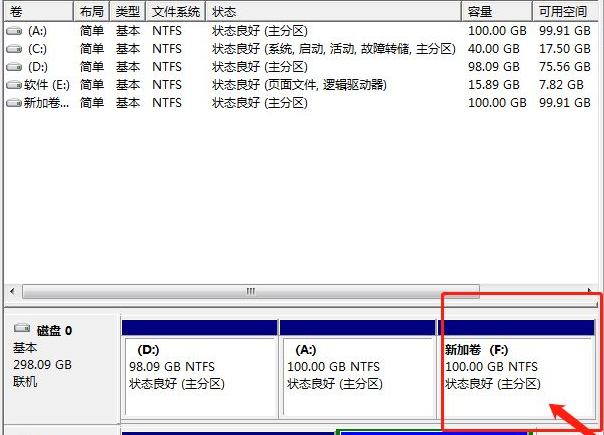Click the horizontal scrollbar left arrow
604x435 pixels.
click(11, 292)
